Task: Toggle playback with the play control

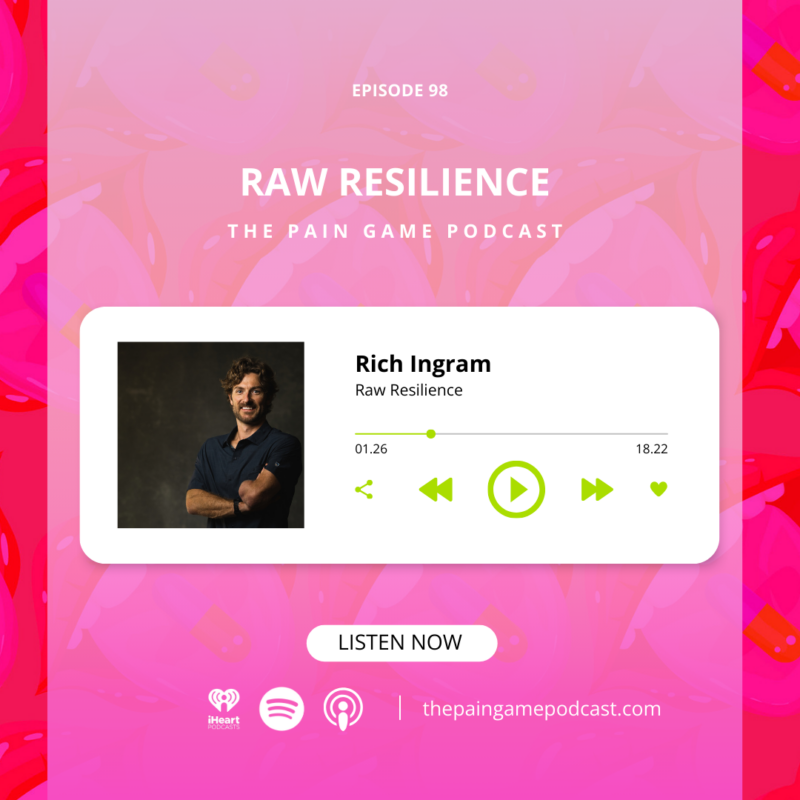Action: [516, 489]
